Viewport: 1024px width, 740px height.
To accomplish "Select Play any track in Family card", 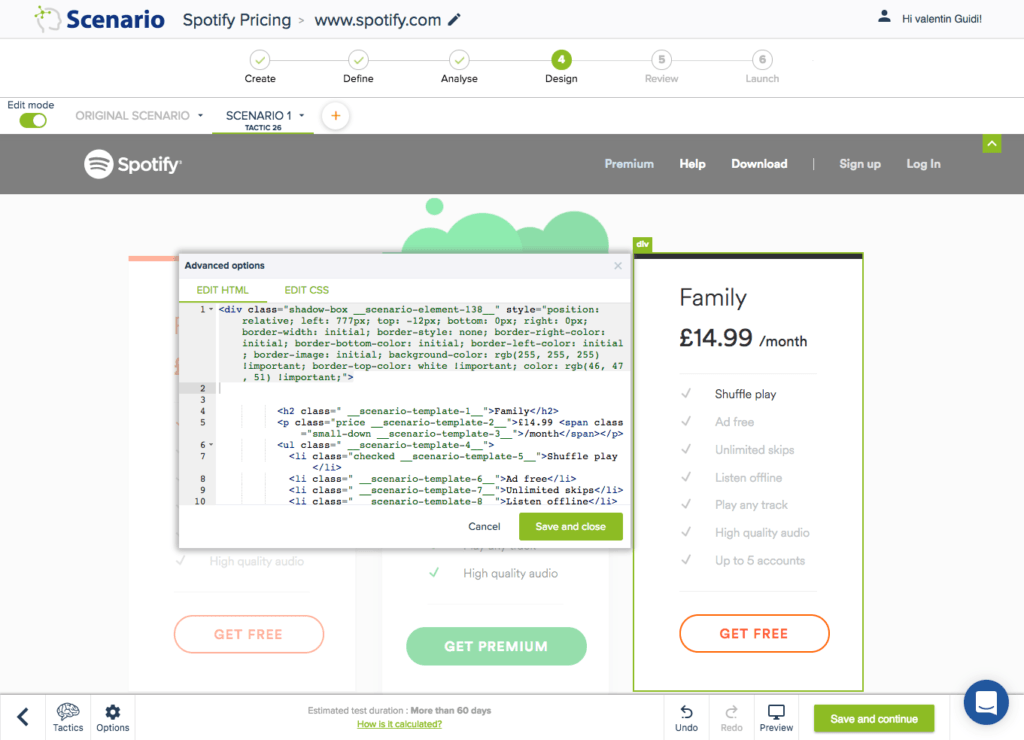I will click(751, 505).
